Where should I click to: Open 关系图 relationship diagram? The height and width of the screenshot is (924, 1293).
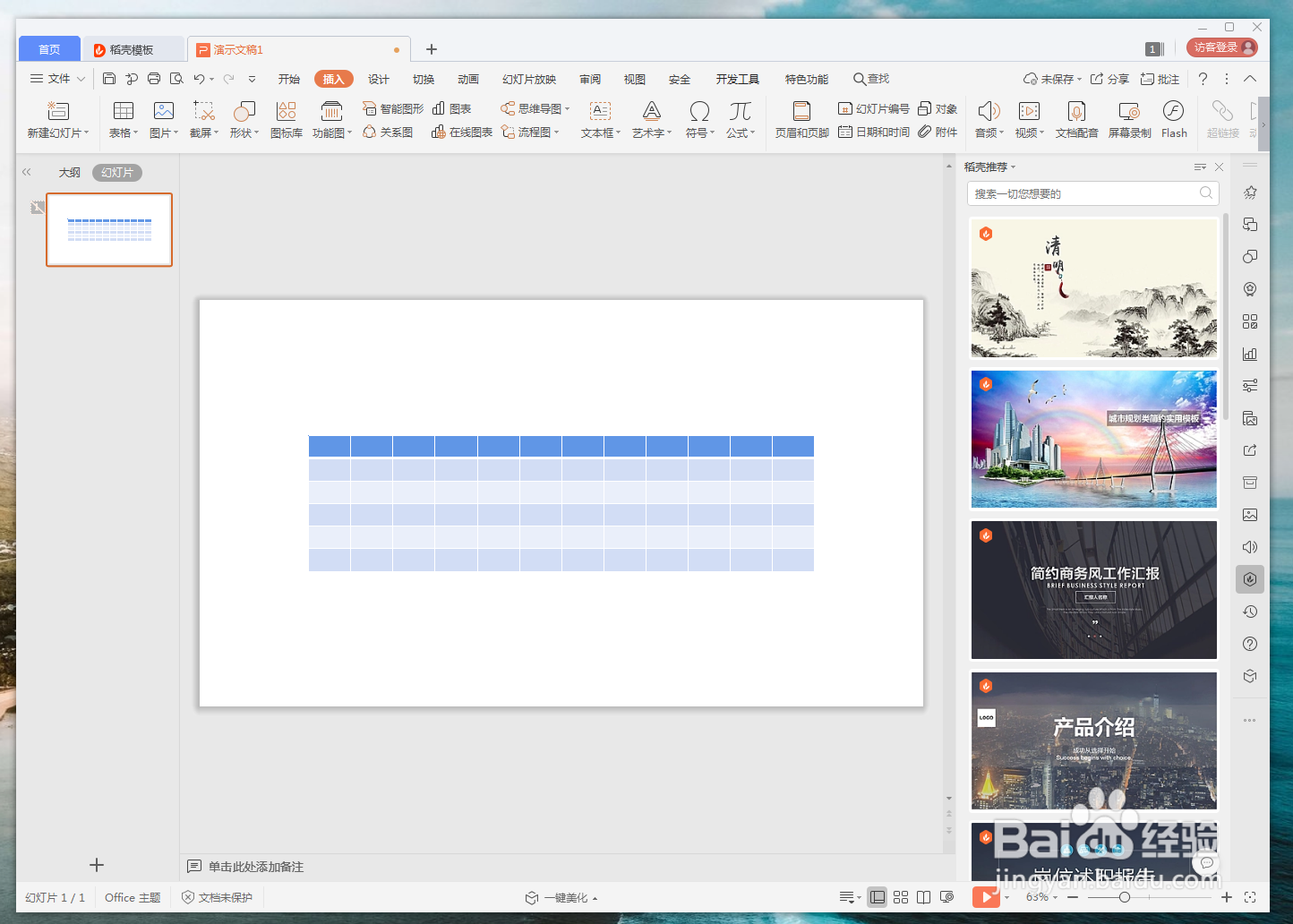[388, 132]
